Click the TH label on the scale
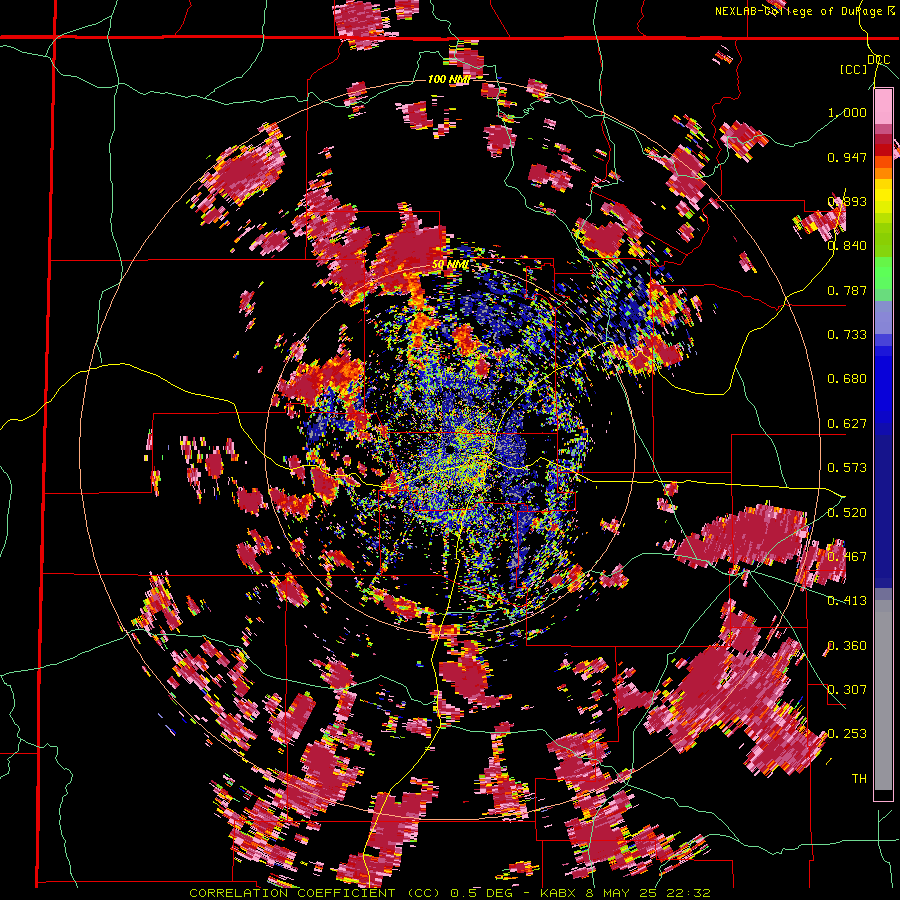Viewport: 900px width, 900px height. point(859,779)
